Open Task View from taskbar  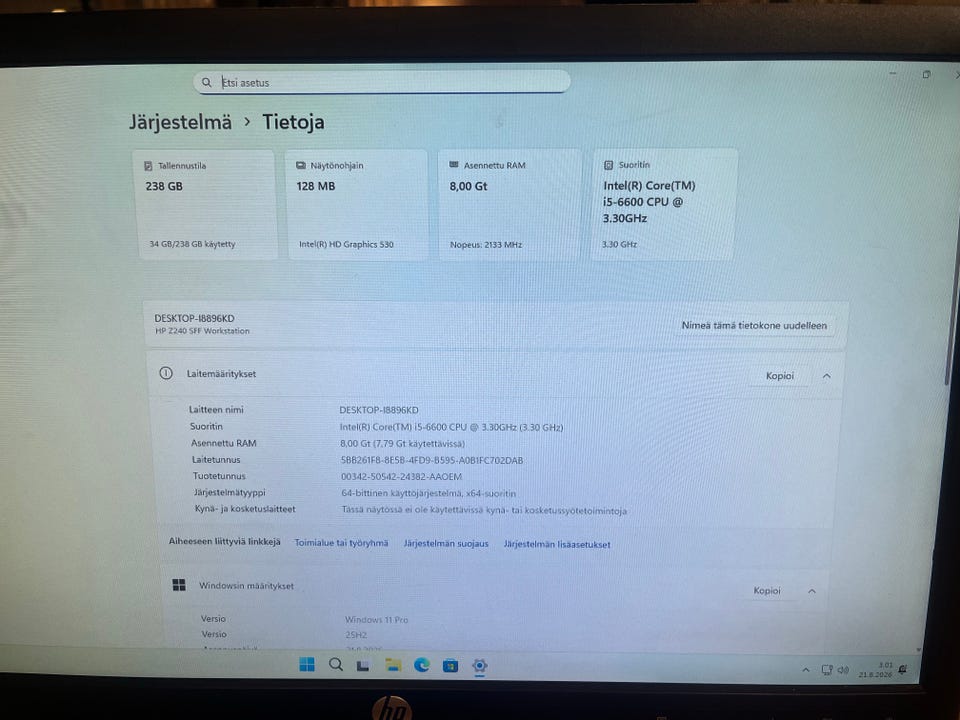(x=363, y=666)
